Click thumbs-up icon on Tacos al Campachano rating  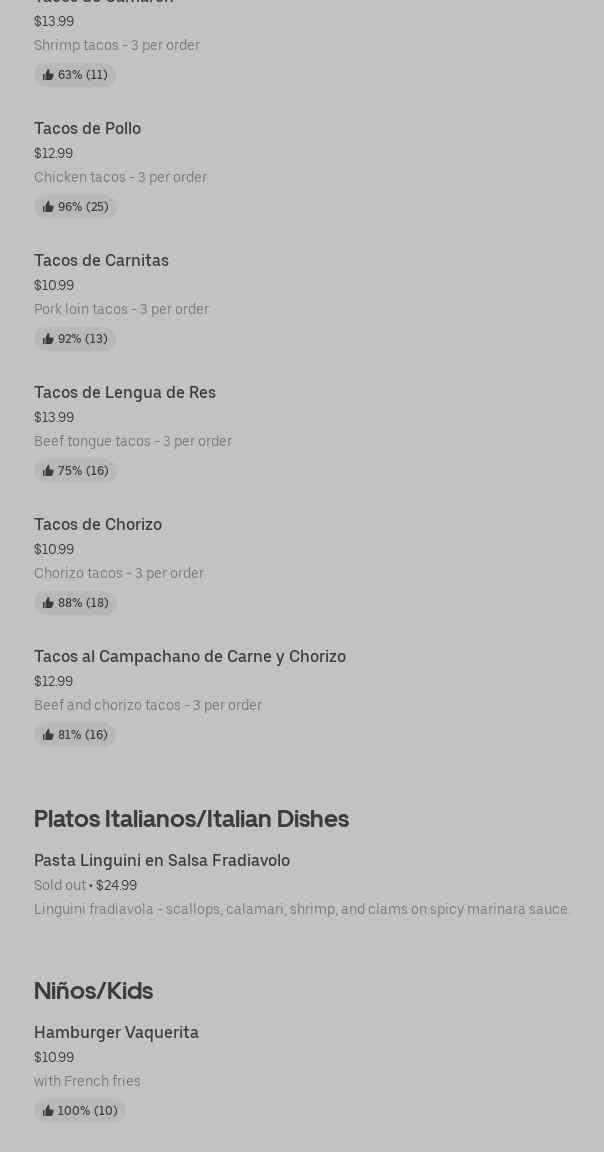(48, 735)
